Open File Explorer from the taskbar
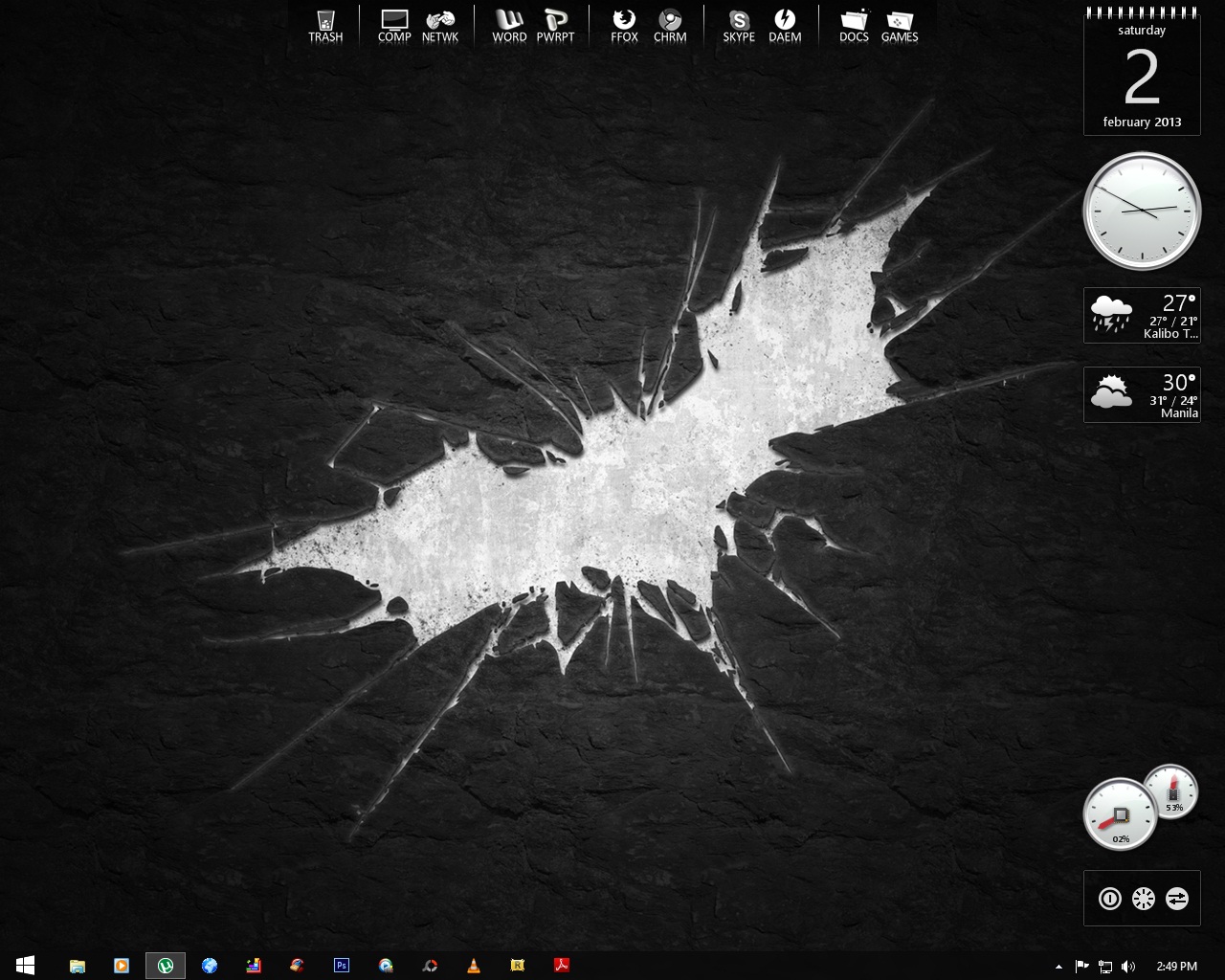 pyautogui.click(x=78, y=966)
